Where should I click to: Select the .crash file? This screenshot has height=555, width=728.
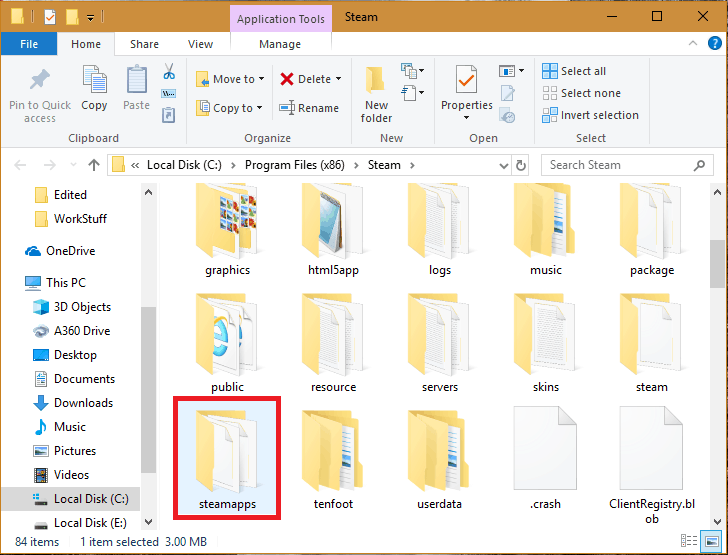[x=545, y=458]
